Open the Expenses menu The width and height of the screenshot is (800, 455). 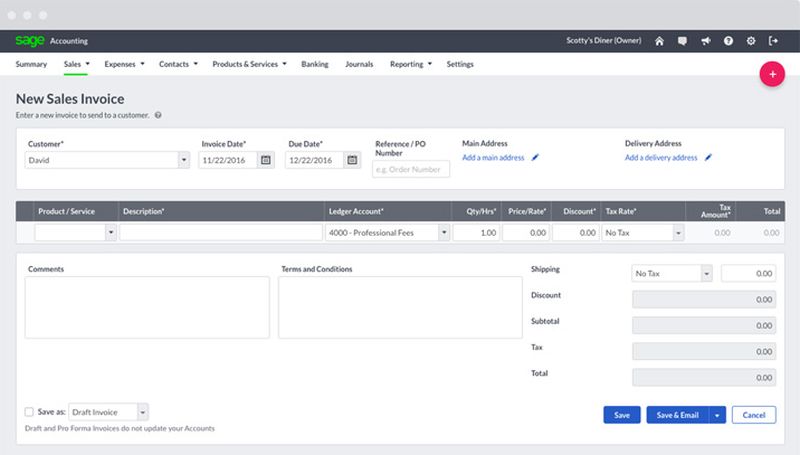pos(124,64)
